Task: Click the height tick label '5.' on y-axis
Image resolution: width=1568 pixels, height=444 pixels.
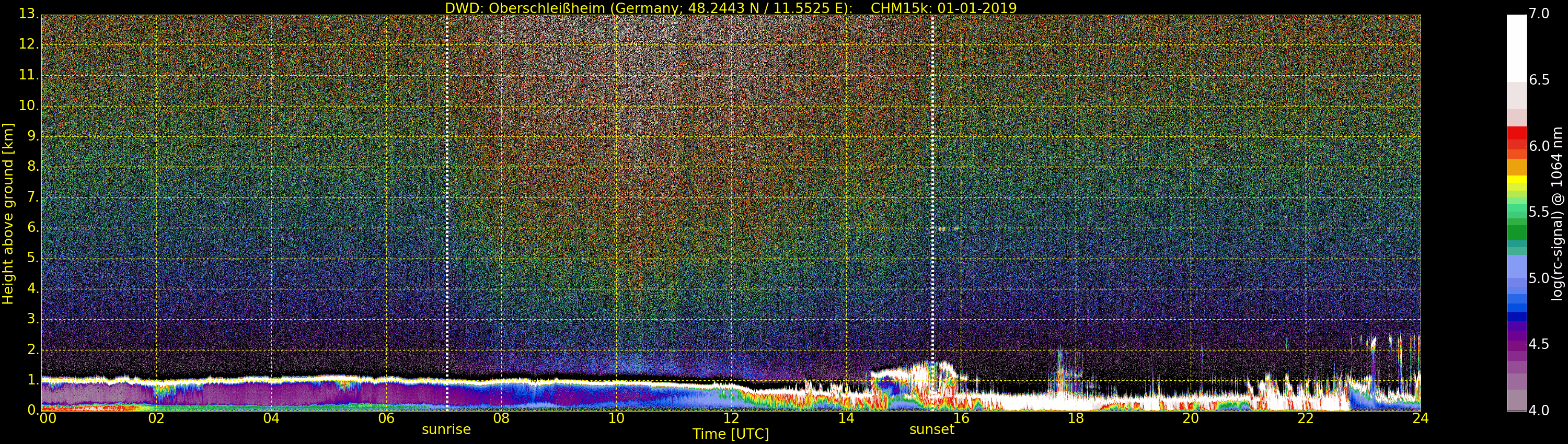Action: coord(32,258)
